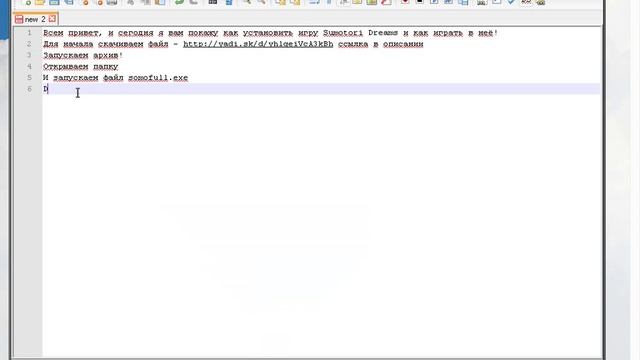Switch to the "new 2" tab
This screenshot has width=640, height=360.
point(35,19)
